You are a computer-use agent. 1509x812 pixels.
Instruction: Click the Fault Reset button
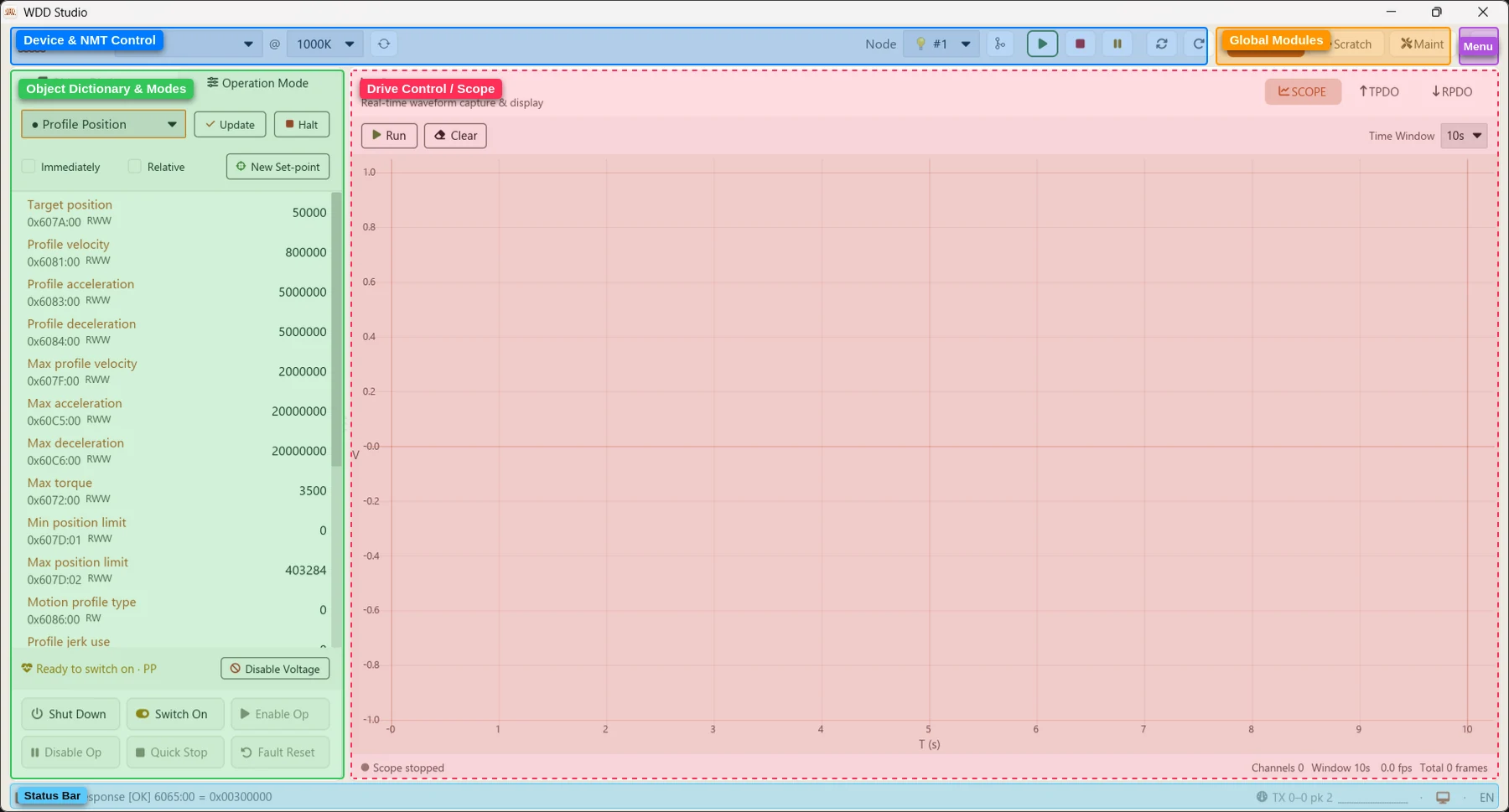[280, 753]
